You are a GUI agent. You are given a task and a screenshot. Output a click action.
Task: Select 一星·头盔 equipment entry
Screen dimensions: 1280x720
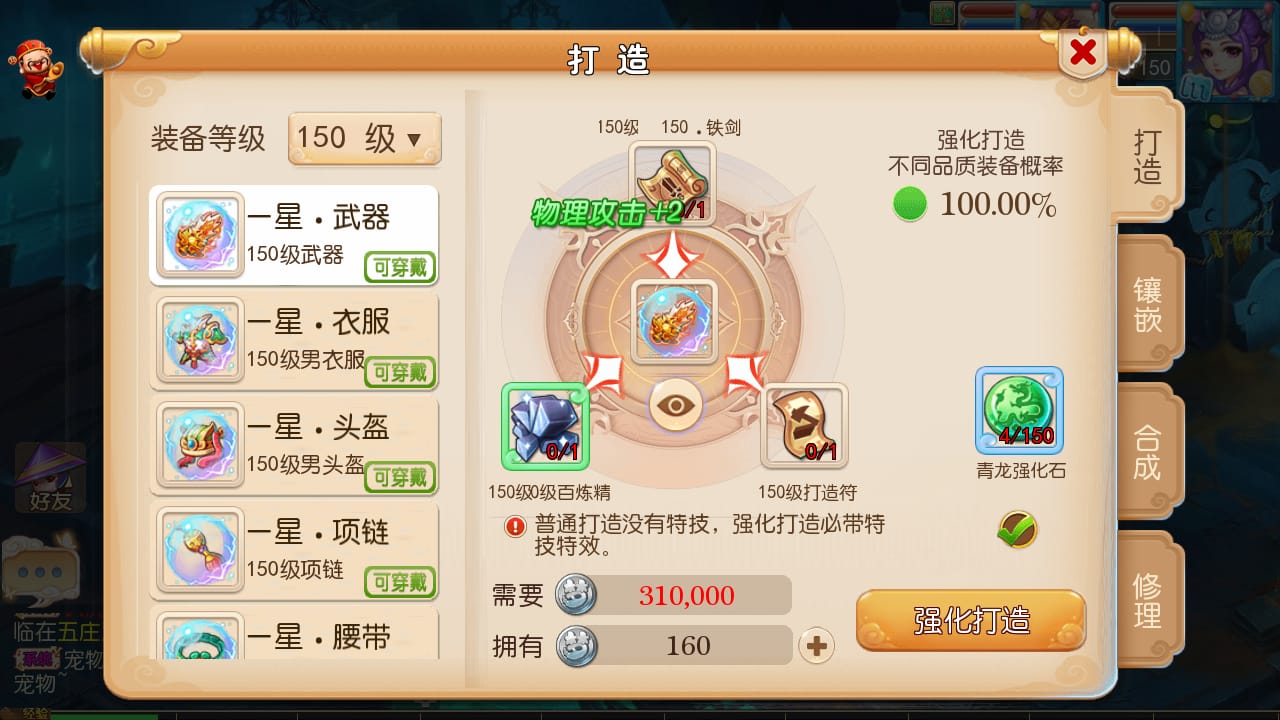coord(294,444)
